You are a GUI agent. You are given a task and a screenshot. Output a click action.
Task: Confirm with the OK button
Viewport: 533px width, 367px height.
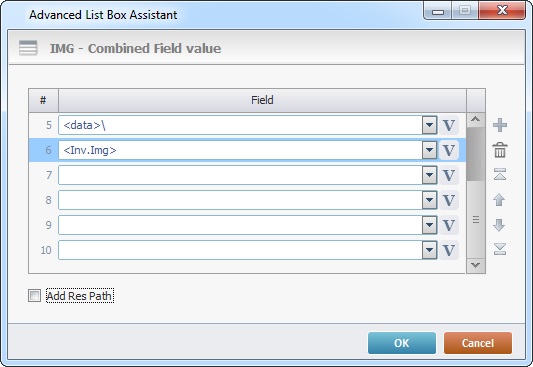402,343
